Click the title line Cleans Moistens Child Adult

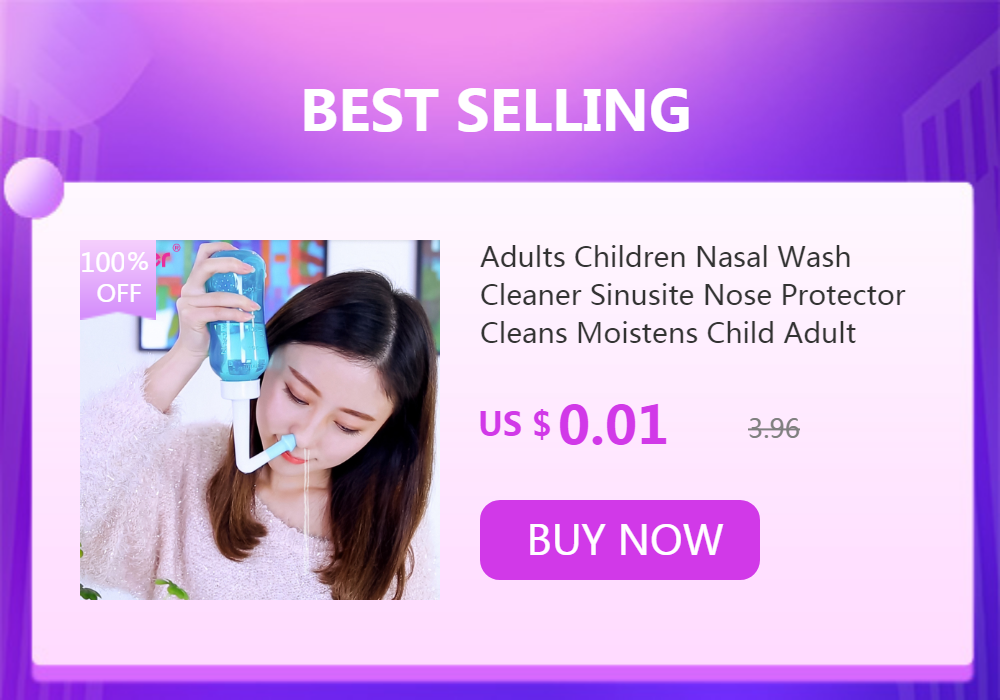(668, 333)
